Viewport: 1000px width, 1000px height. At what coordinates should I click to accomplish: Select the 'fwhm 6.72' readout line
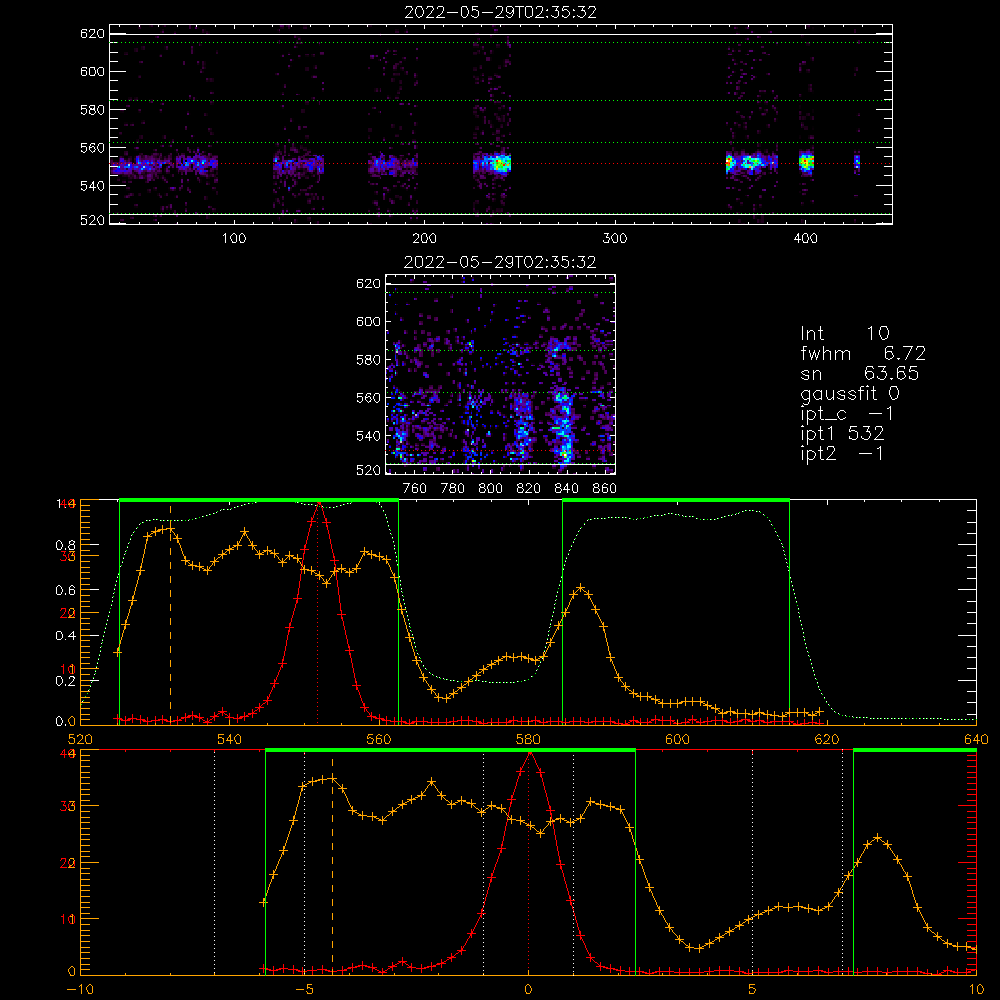863,353
